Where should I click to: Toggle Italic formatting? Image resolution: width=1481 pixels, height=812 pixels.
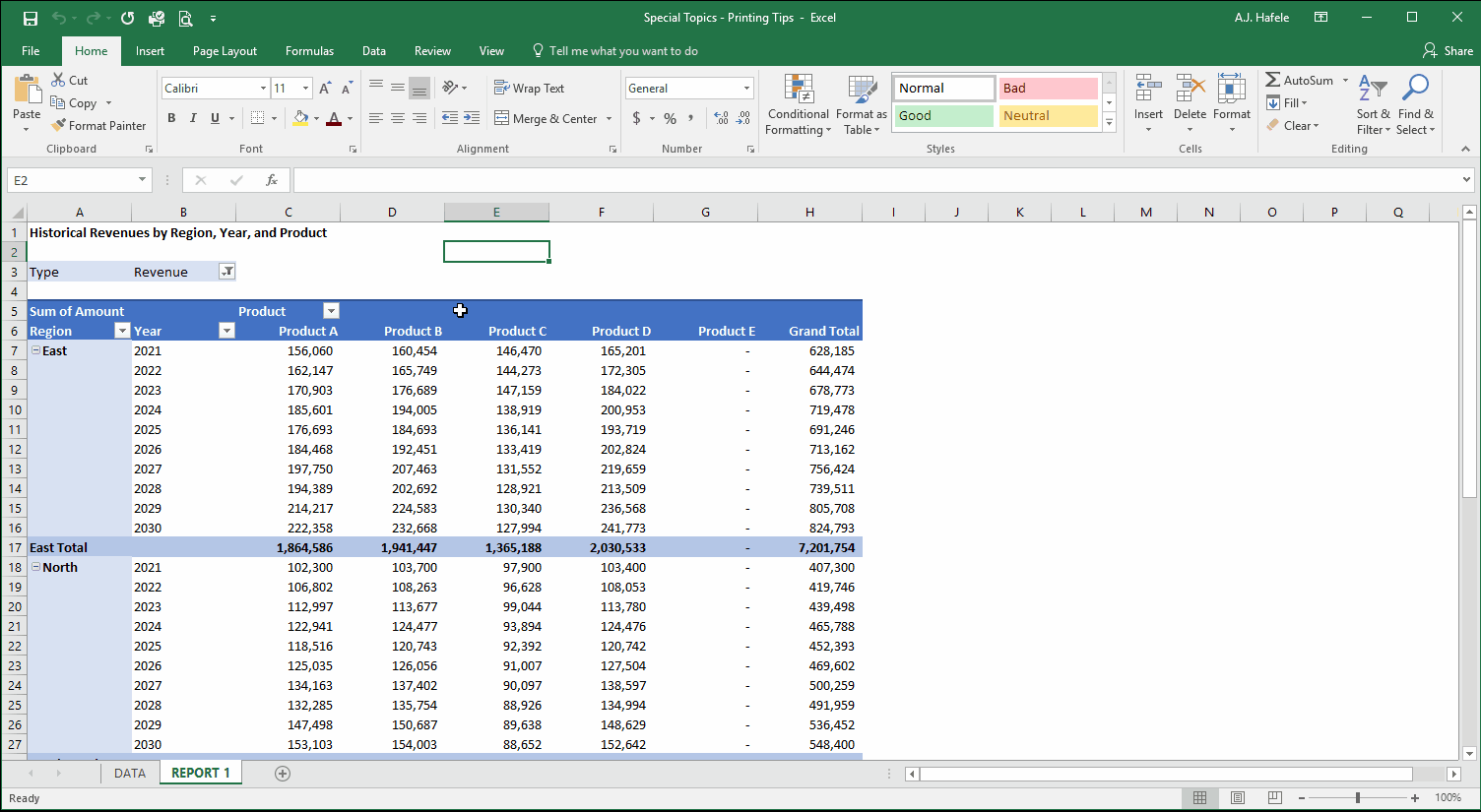193,118
